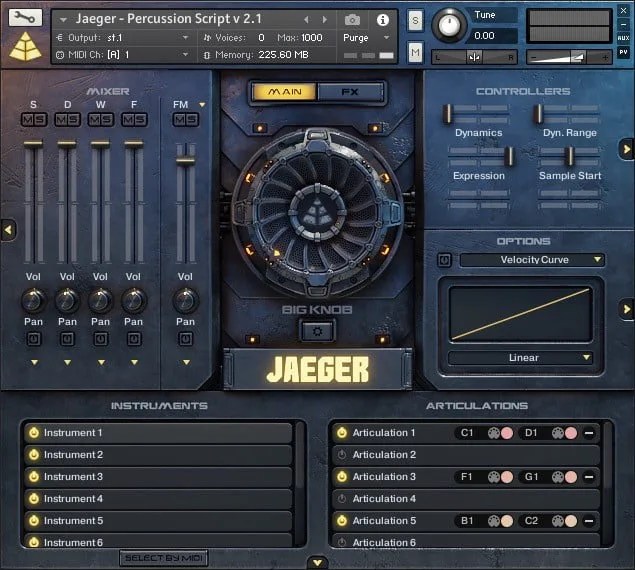Switch to the MAIN tab
635x570 pixels.
pyautogui.click(x=284, y=92)
